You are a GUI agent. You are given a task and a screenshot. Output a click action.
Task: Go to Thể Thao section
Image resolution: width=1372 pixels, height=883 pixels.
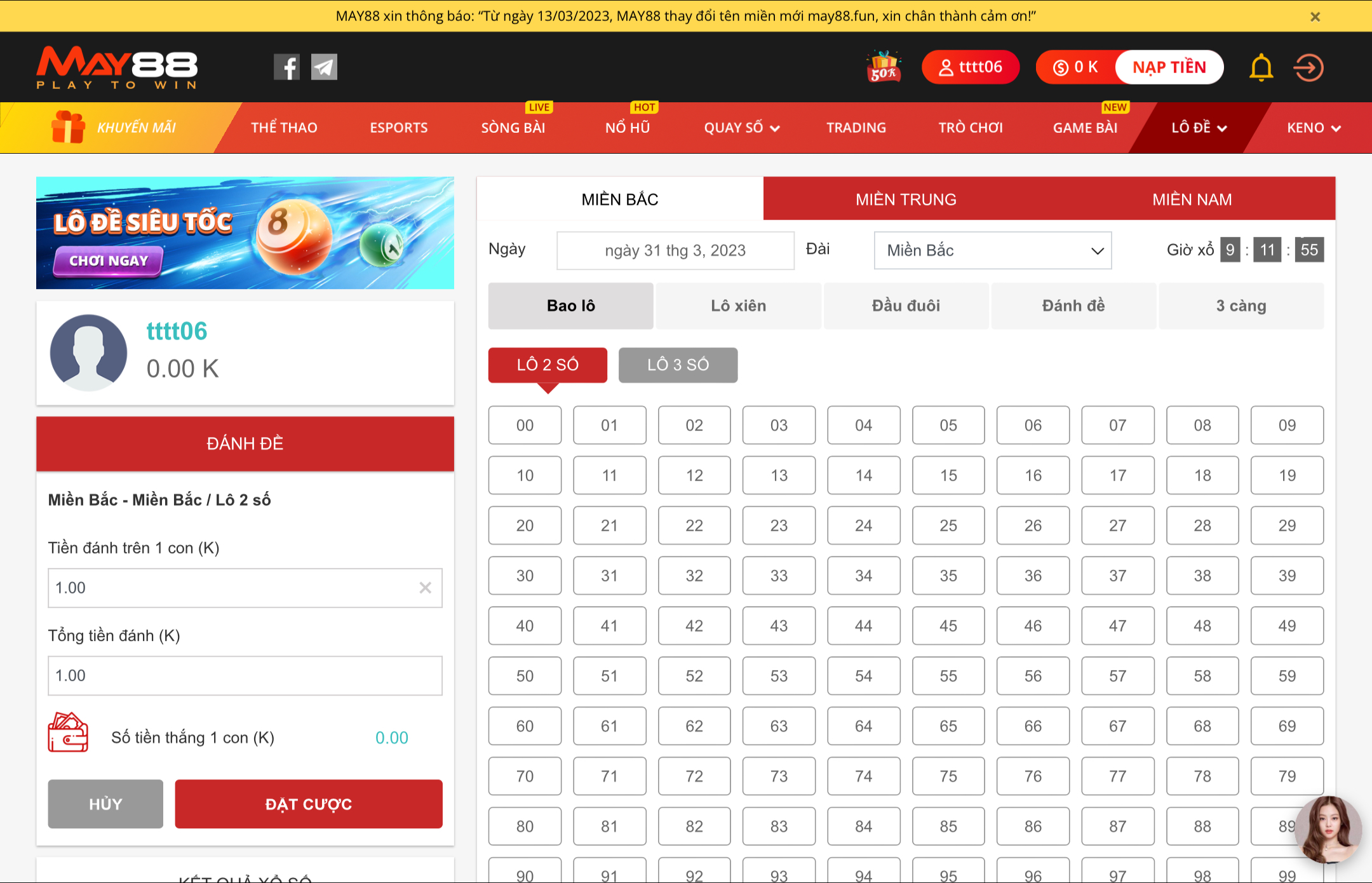click(284, 128)
